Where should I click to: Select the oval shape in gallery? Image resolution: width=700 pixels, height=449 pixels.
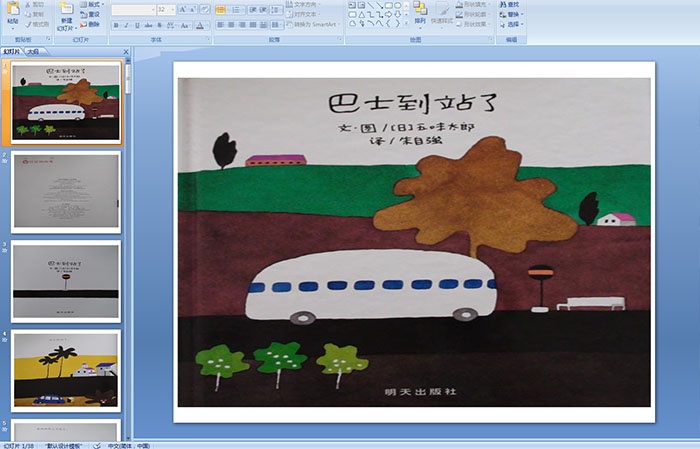pos(397,5)
